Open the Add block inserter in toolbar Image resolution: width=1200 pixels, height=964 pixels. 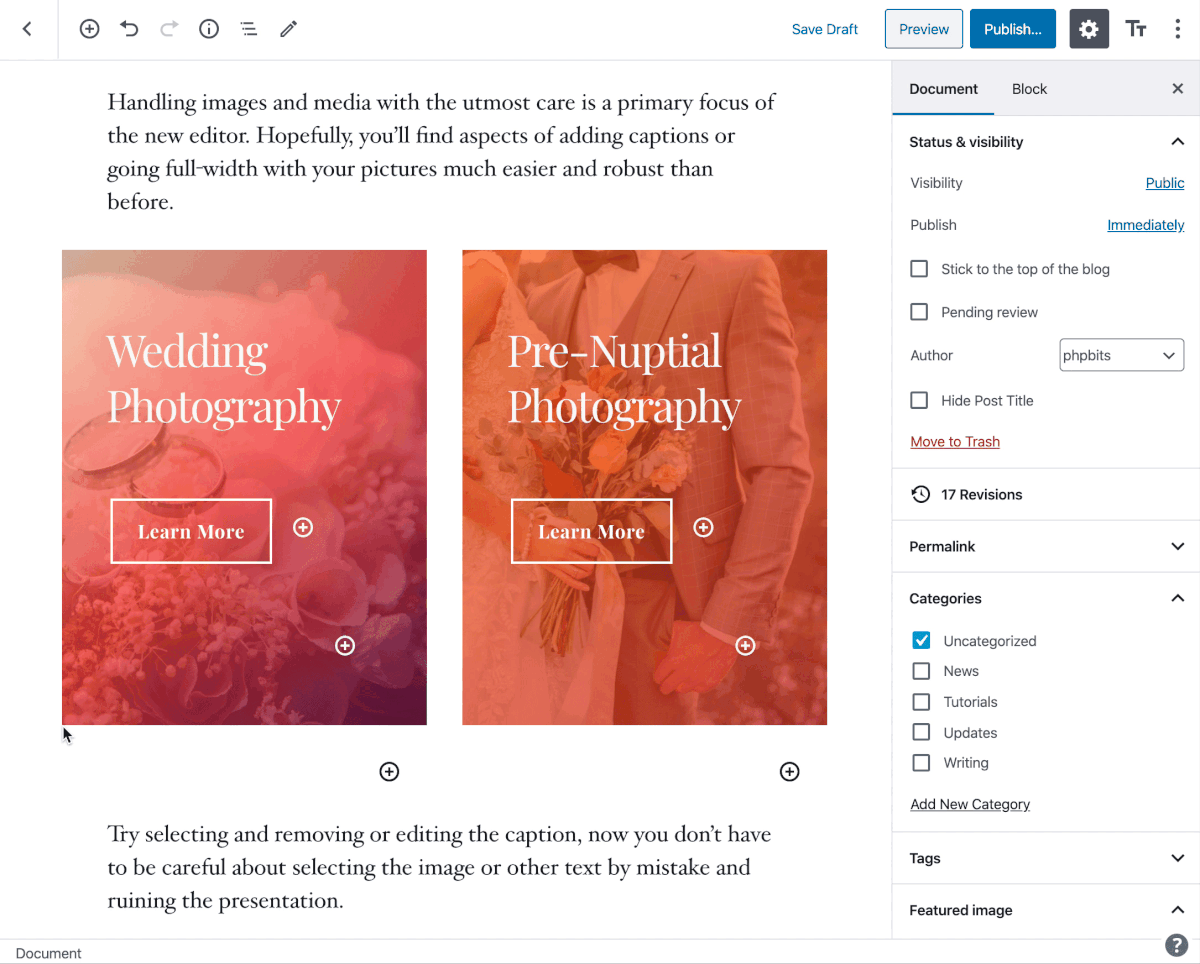89,29
